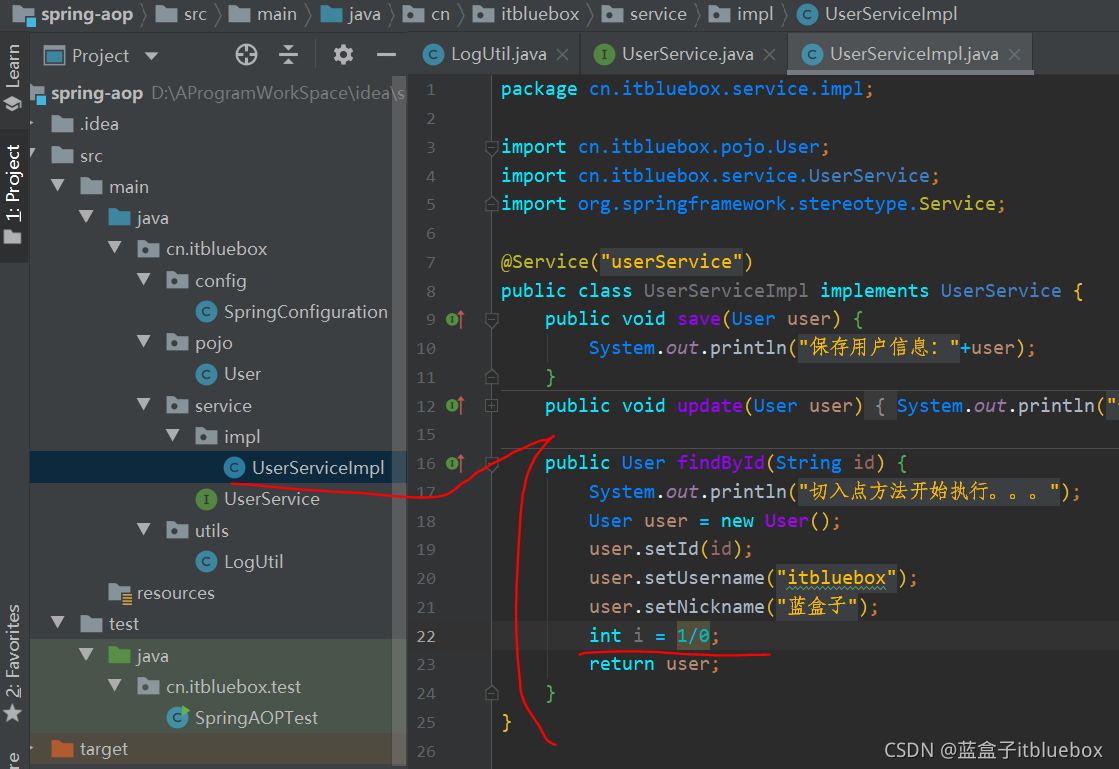Click UserService after implements keyword

1001,290
